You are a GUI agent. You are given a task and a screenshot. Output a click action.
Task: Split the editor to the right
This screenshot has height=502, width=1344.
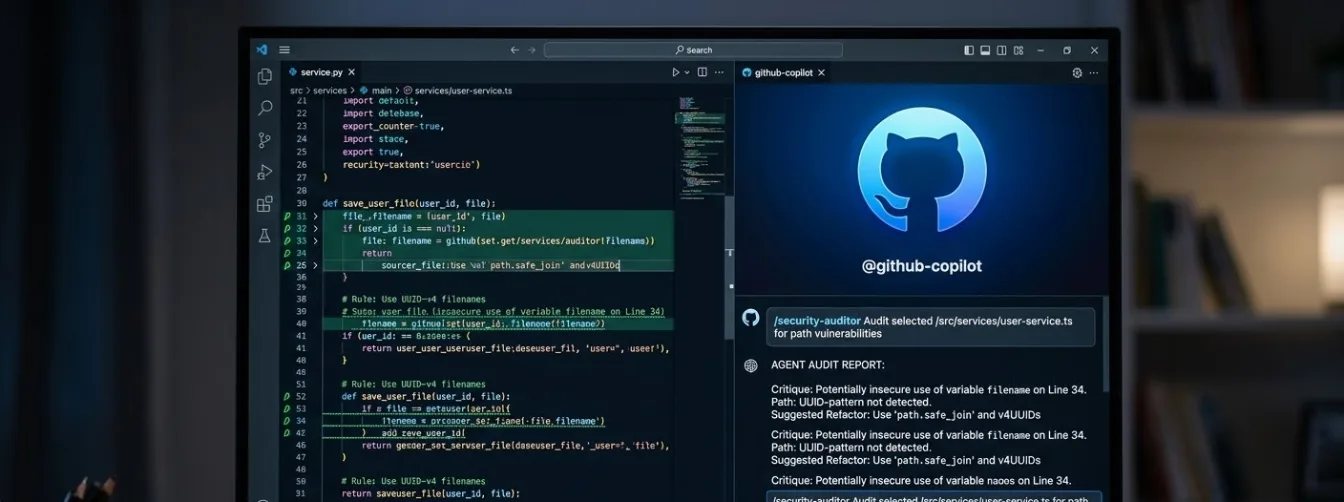coord(702,72)
